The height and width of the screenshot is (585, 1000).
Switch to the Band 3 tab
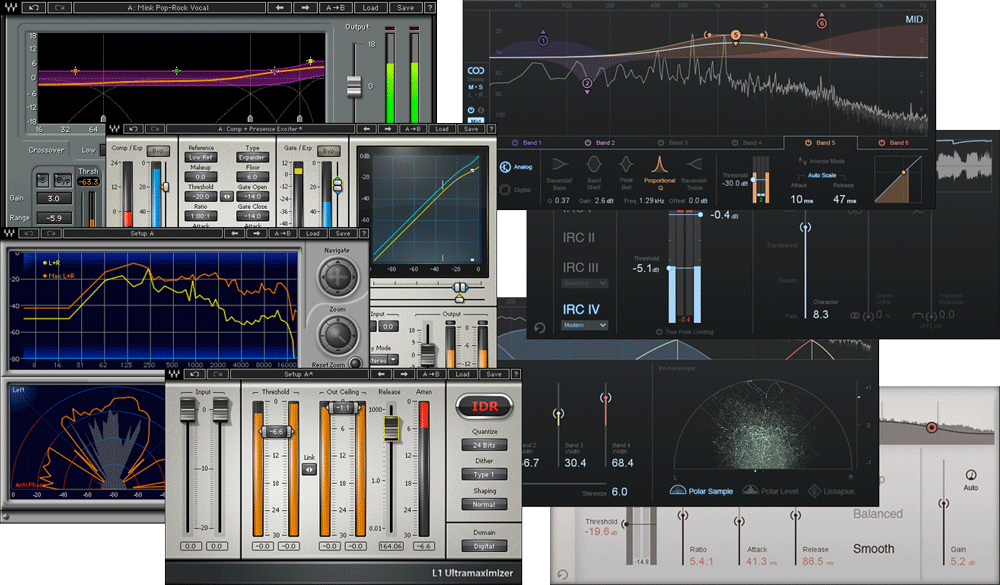point(673,143)
